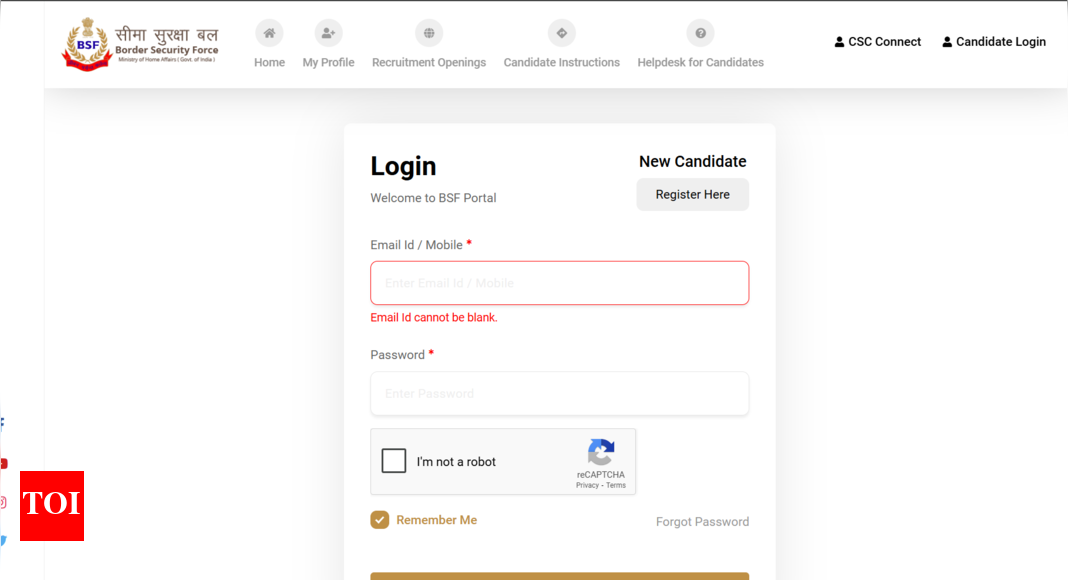Go to Recruitment Openings page
1068x580 pixels.
429,62
